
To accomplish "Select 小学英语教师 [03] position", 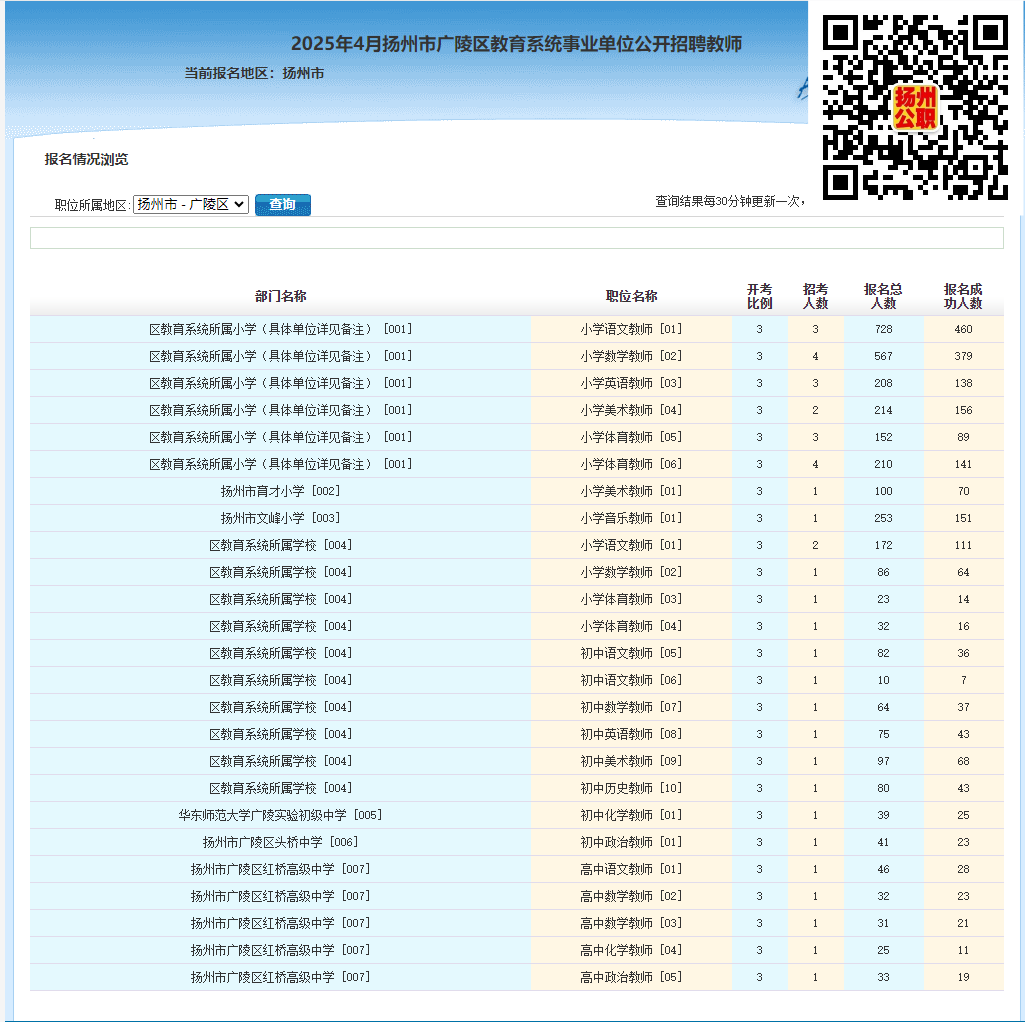I will point(631,383).
